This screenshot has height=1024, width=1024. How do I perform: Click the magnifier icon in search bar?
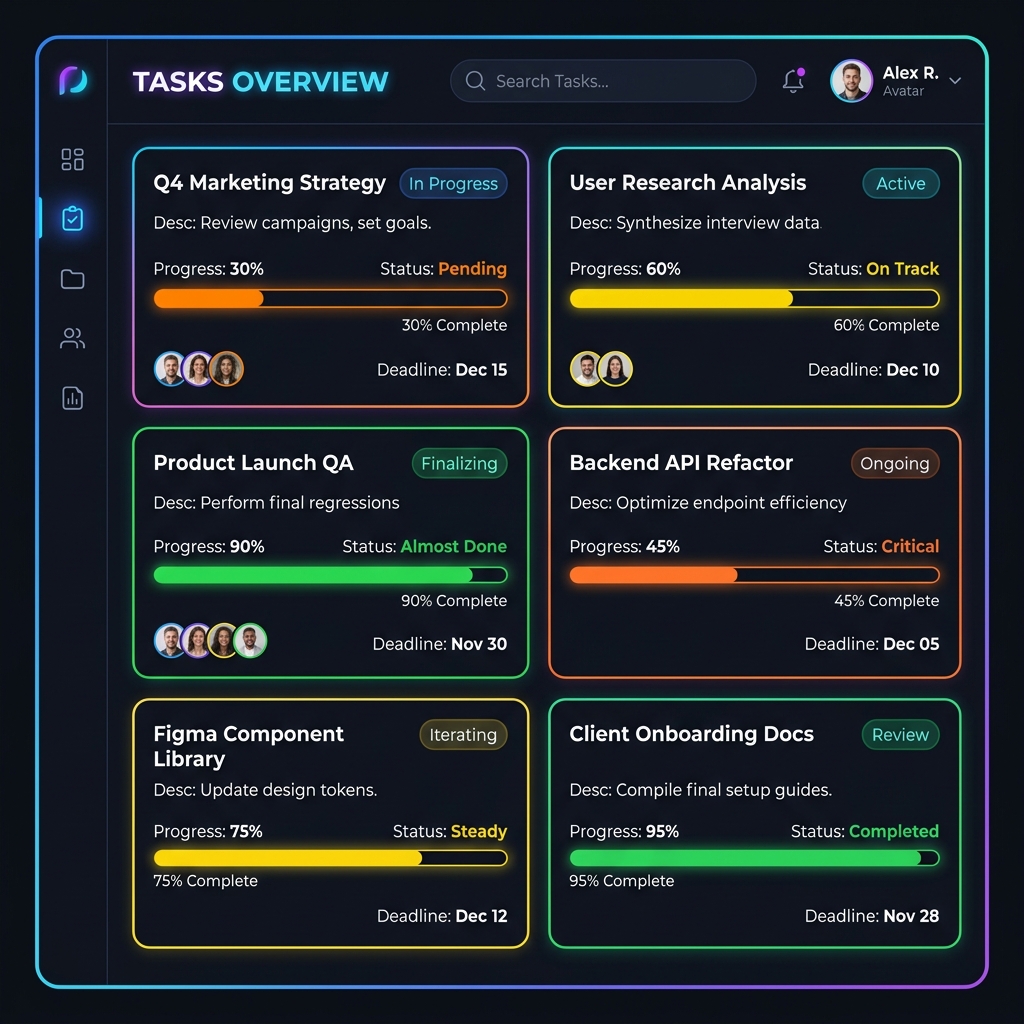pyautogui.click(x=475, y=81)
